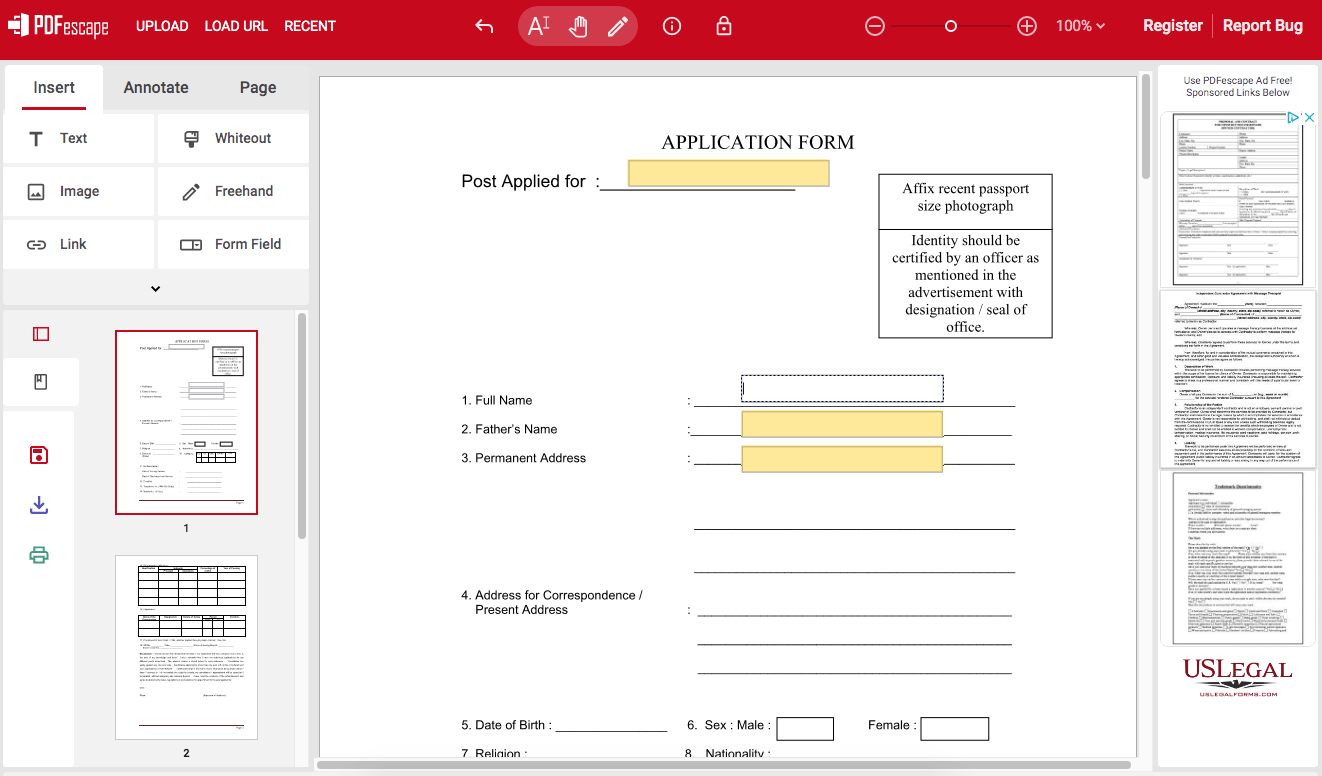The height and width of the screenshot is (776, 1322).
Task: Expand more insert tools with the chevron
Action: pyautogui.click(x=155, y=288)
